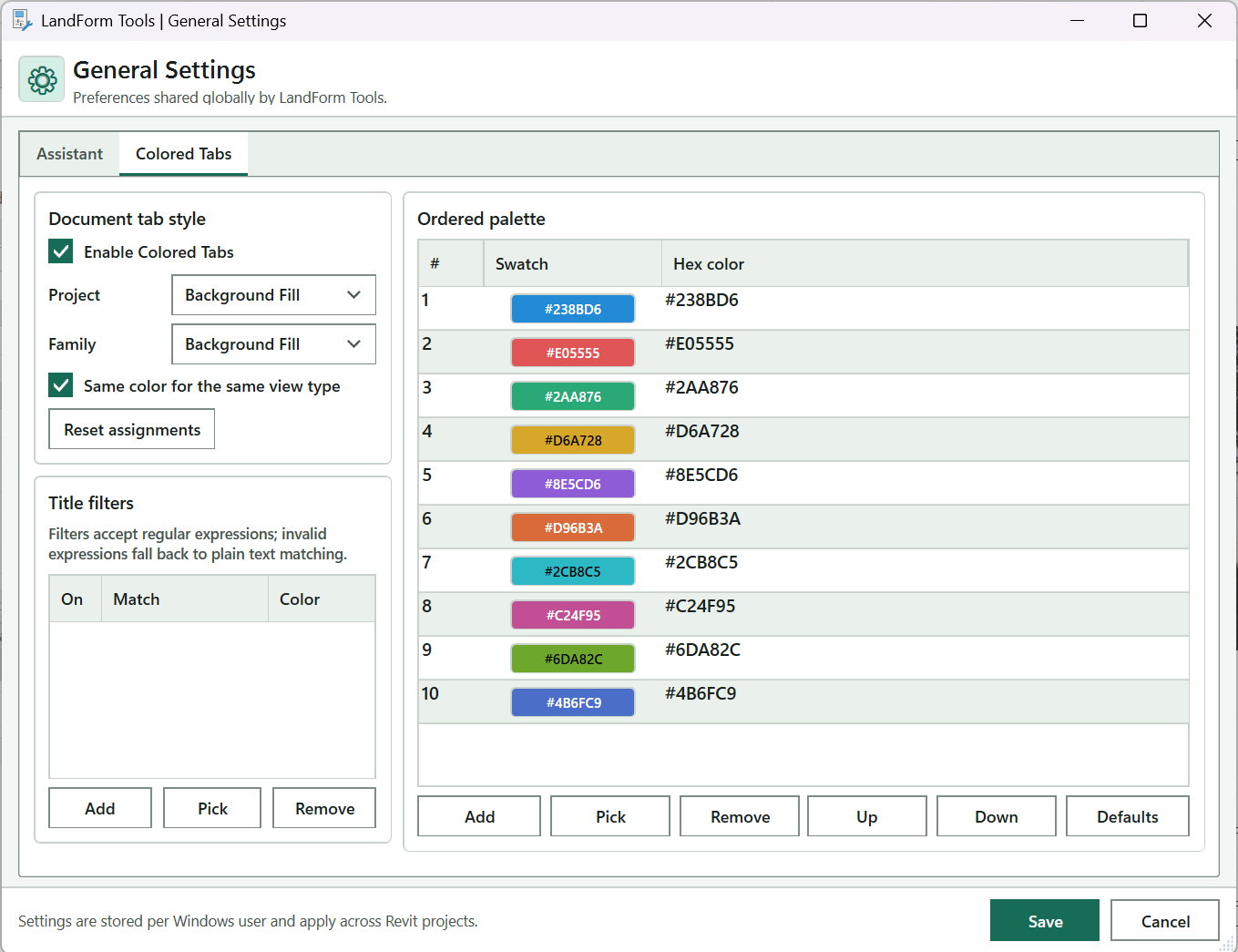Cancel the settings dialog
Viewport: 1238px width, 952px height.
tap(1165, 920)
